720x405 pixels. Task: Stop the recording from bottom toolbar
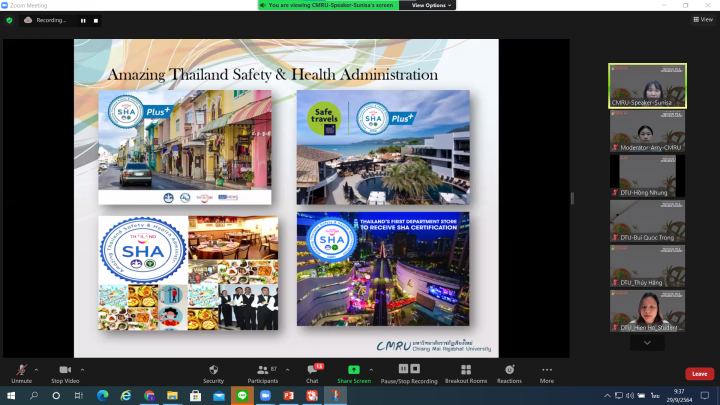(x=415, y=369)
